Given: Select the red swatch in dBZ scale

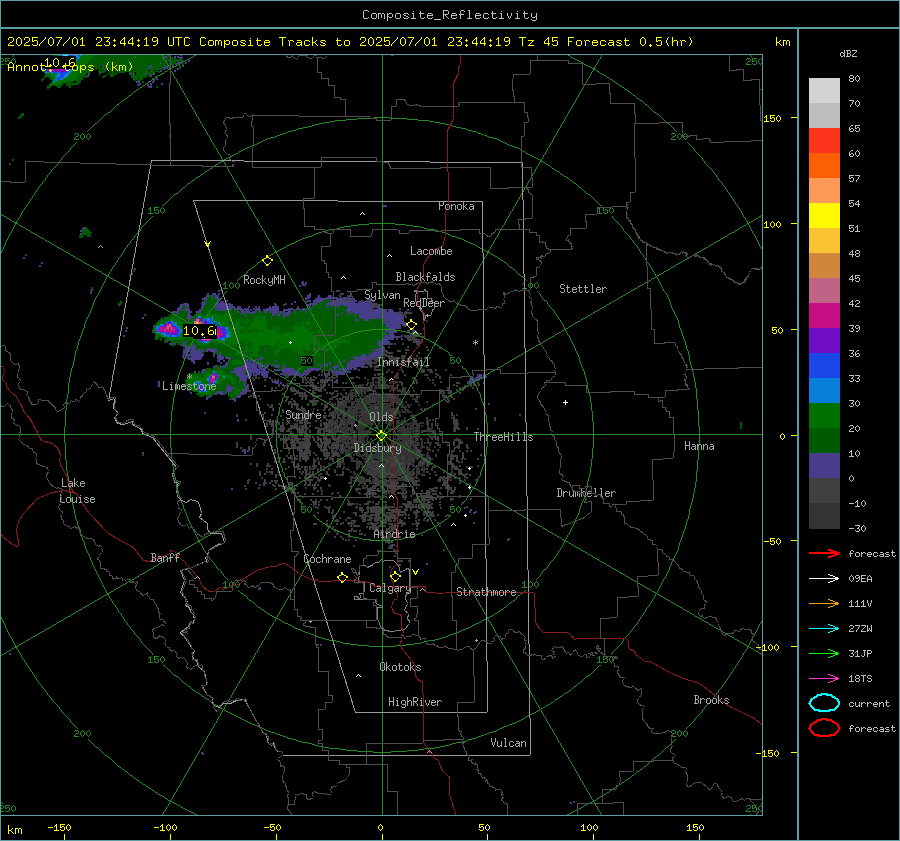Looking at the screenshot, I should click(x=824, y=141).
